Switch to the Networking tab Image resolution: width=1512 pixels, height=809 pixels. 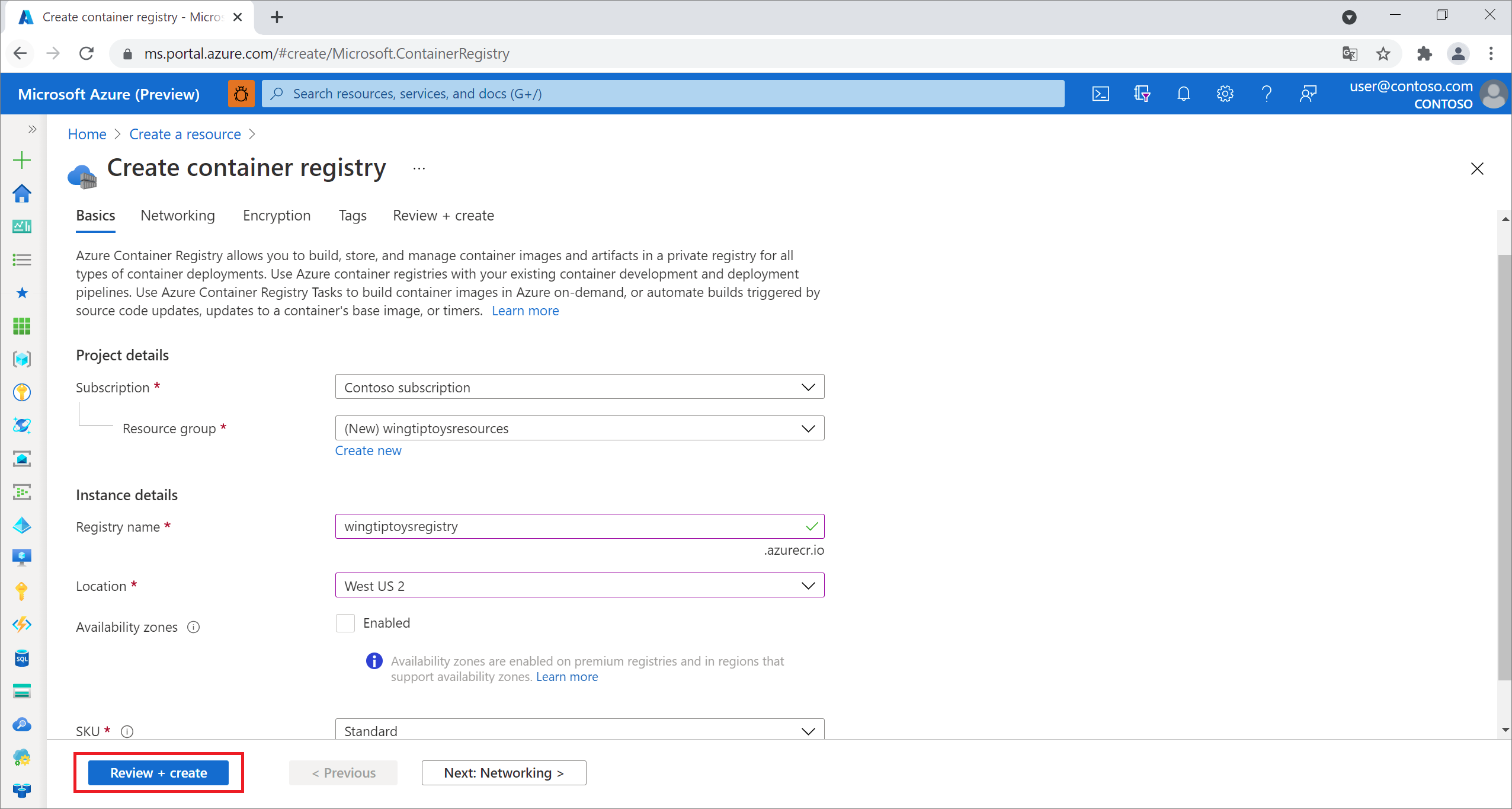tap(177, 215)
